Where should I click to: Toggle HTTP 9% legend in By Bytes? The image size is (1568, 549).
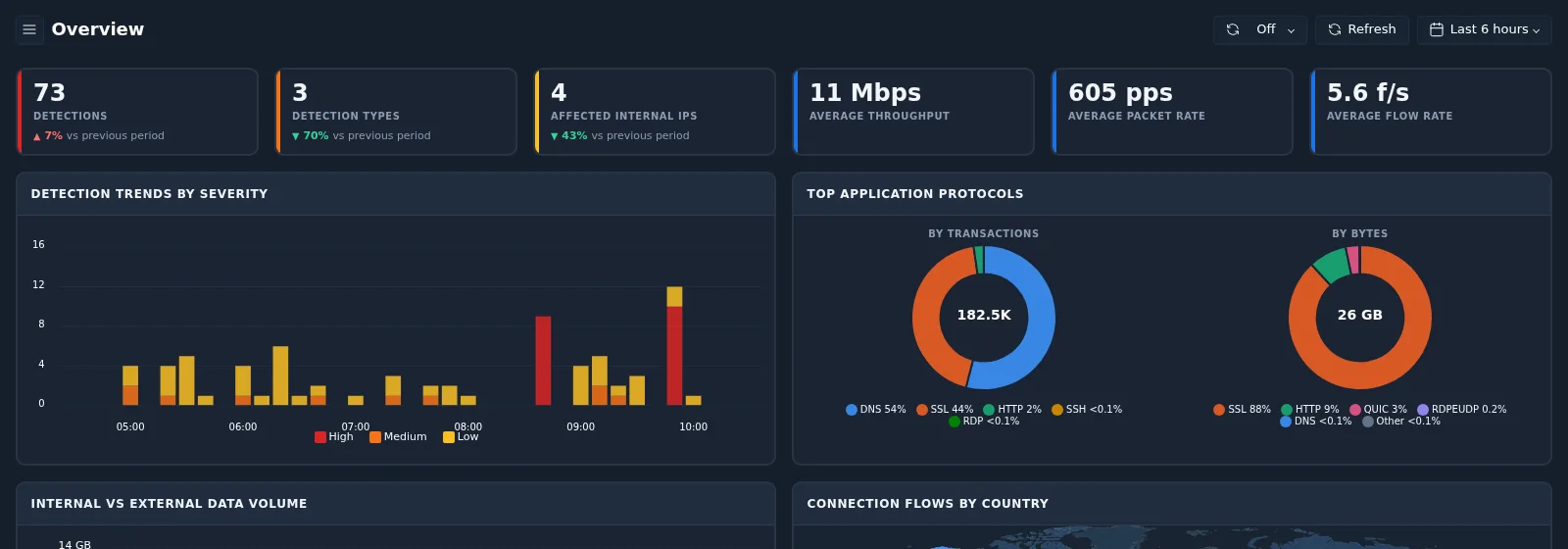(1310, 410)
